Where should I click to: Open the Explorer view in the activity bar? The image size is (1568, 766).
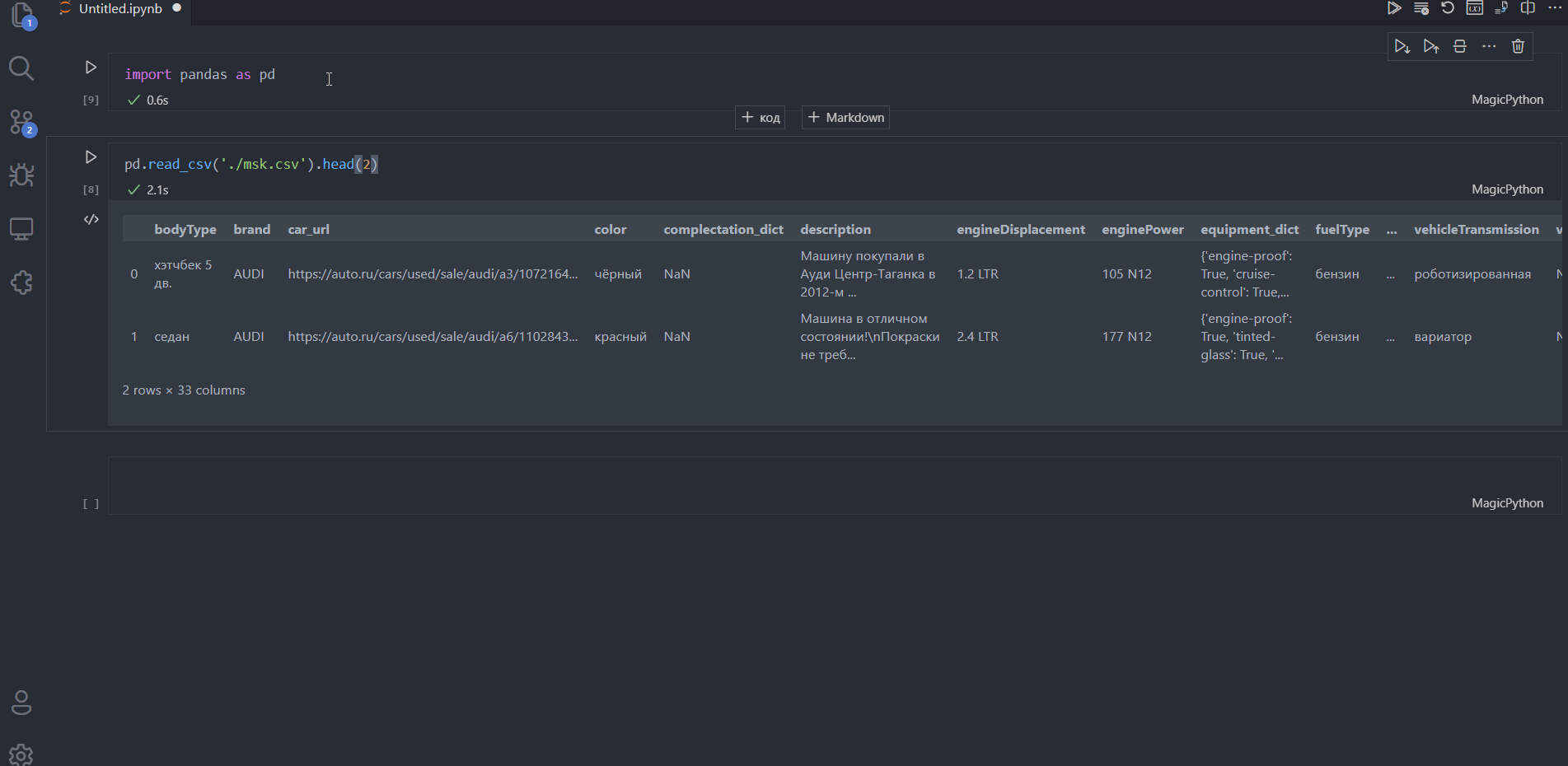tap(21, 16)
